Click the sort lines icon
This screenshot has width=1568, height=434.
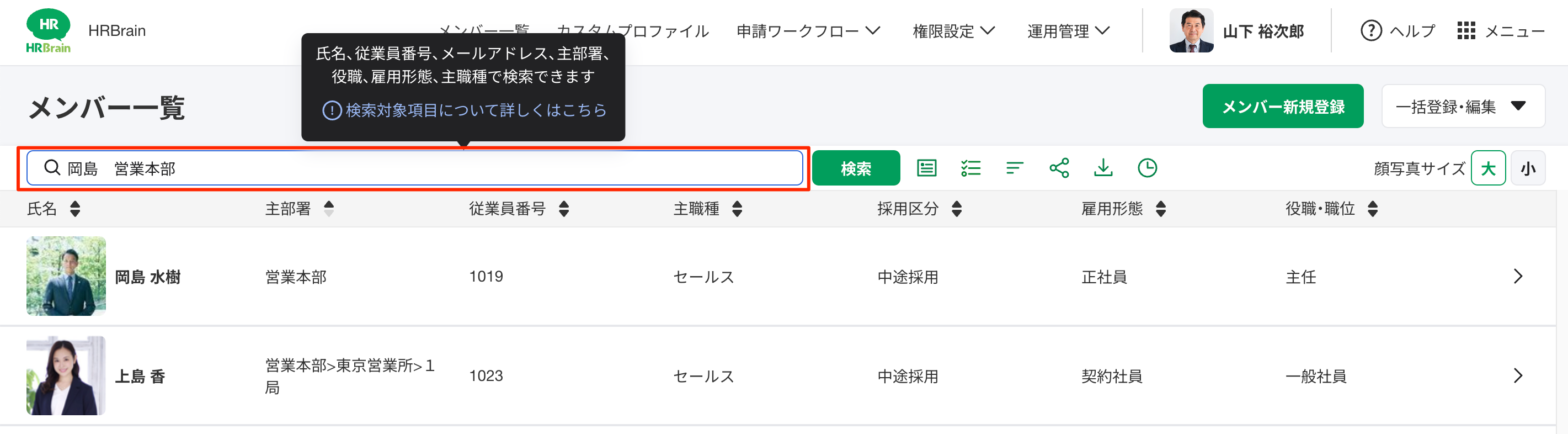click(1015, 168)
